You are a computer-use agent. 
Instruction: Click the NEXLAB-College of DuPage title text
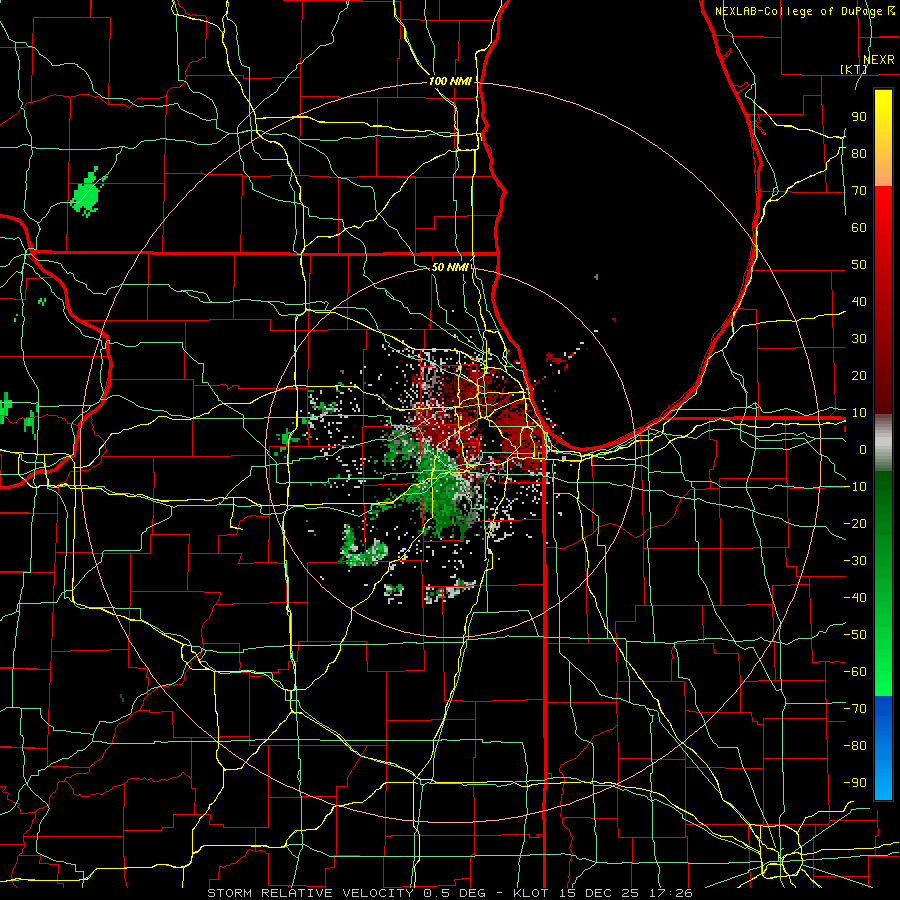pos(798,11)
